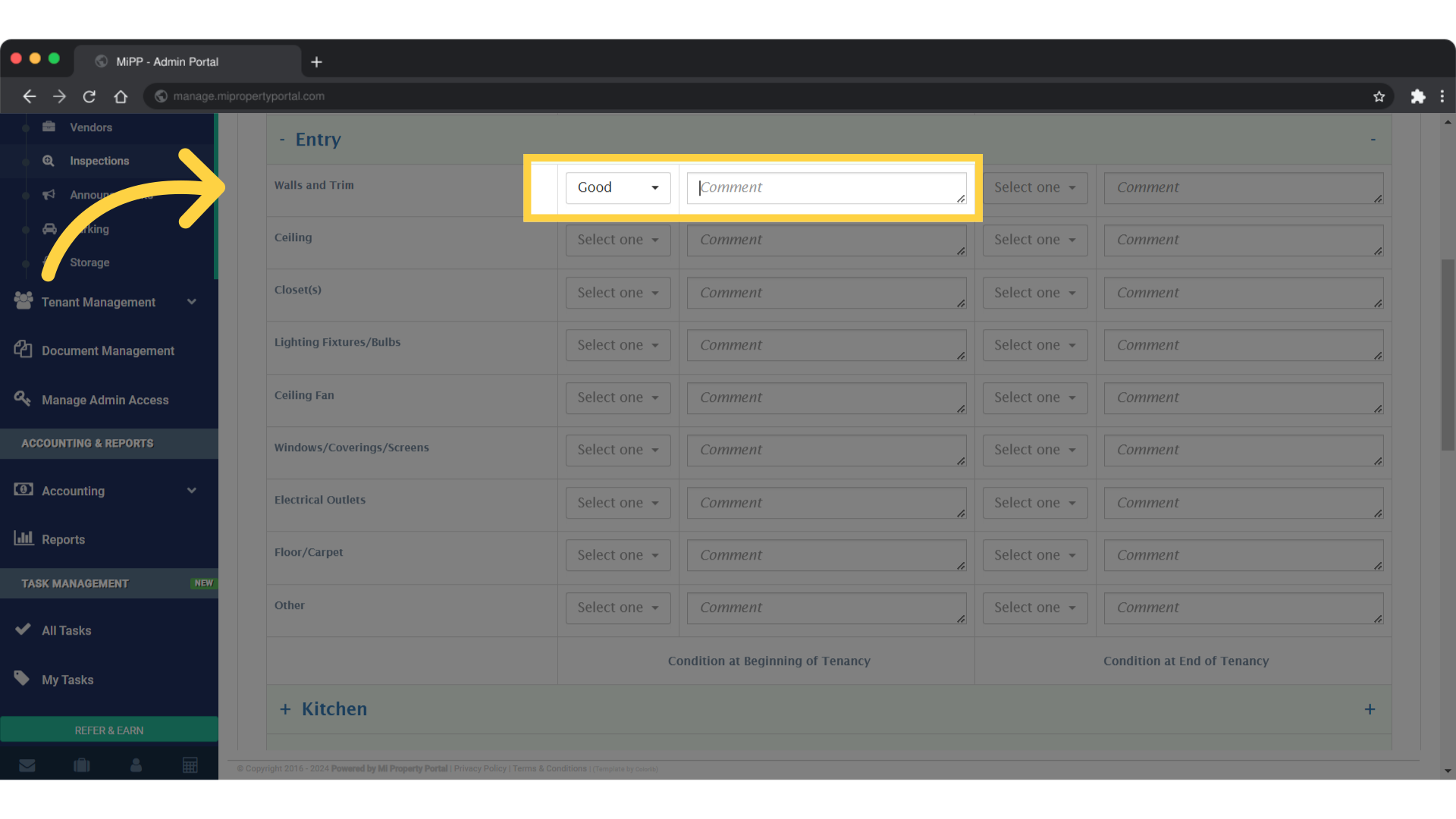
Task: Click the Vendors briefcase icon
Action: (x=48, y=127)
